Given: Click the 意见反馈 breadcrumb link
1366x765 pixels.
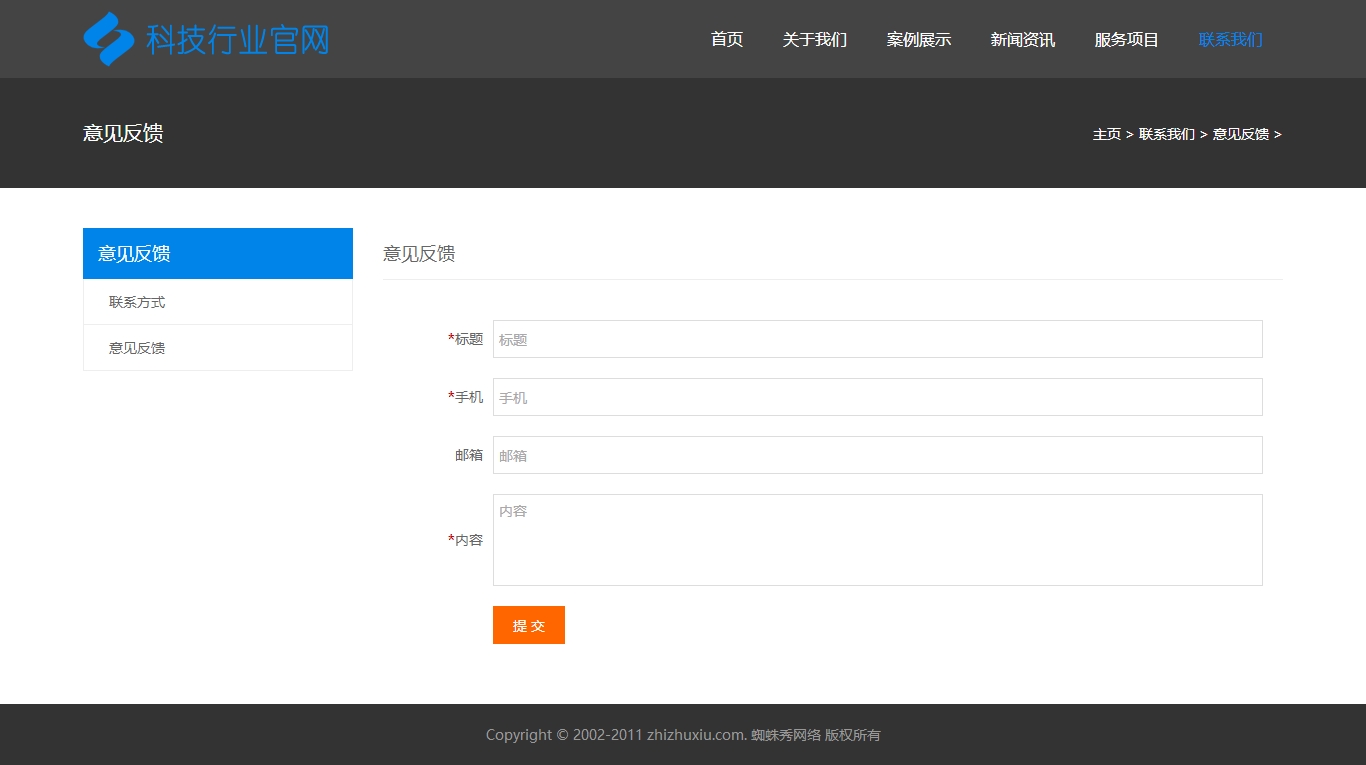Looking at the screenshot, I should point(1240,134).
